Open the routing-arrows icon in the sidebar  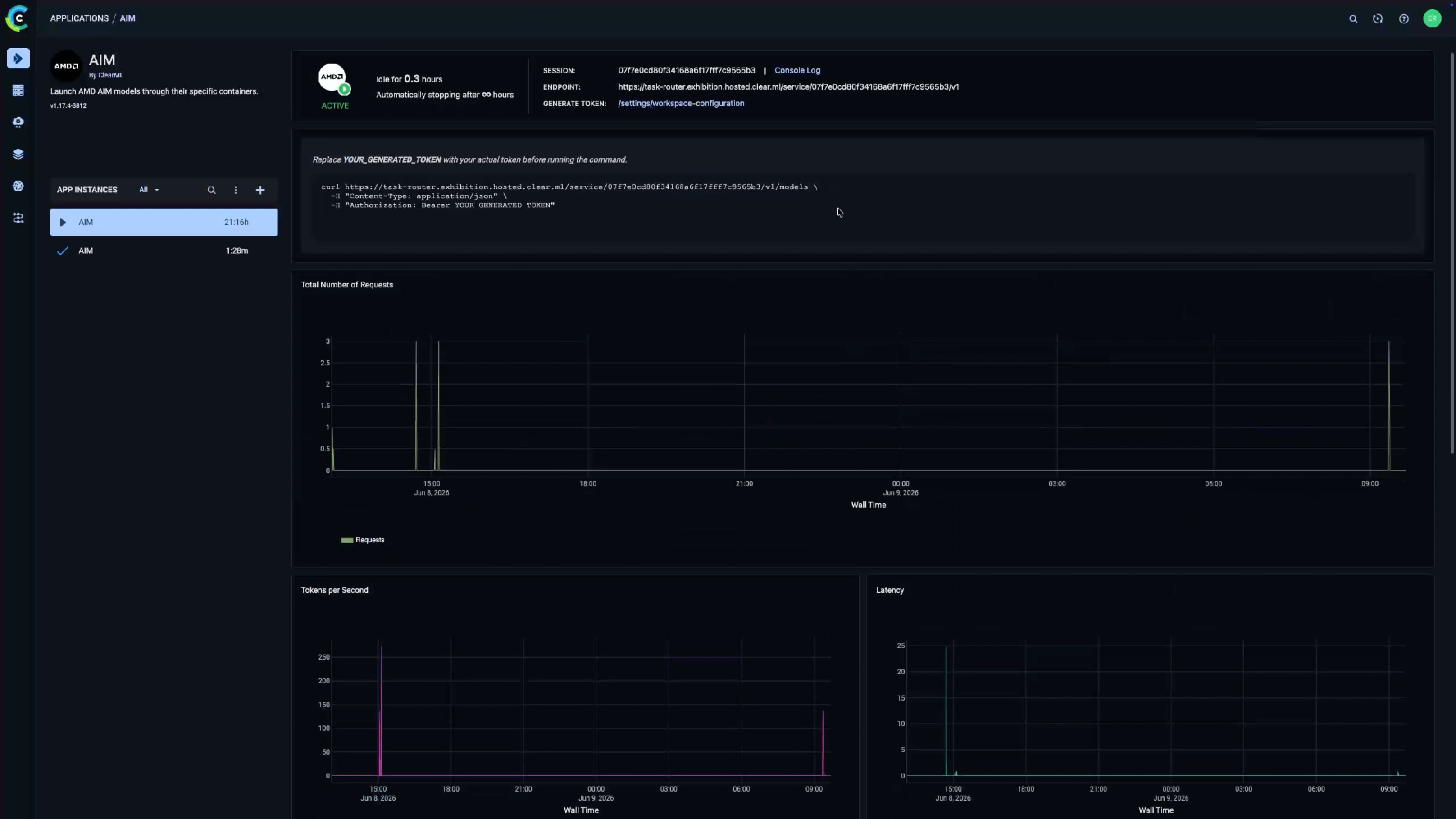point(18,218)
